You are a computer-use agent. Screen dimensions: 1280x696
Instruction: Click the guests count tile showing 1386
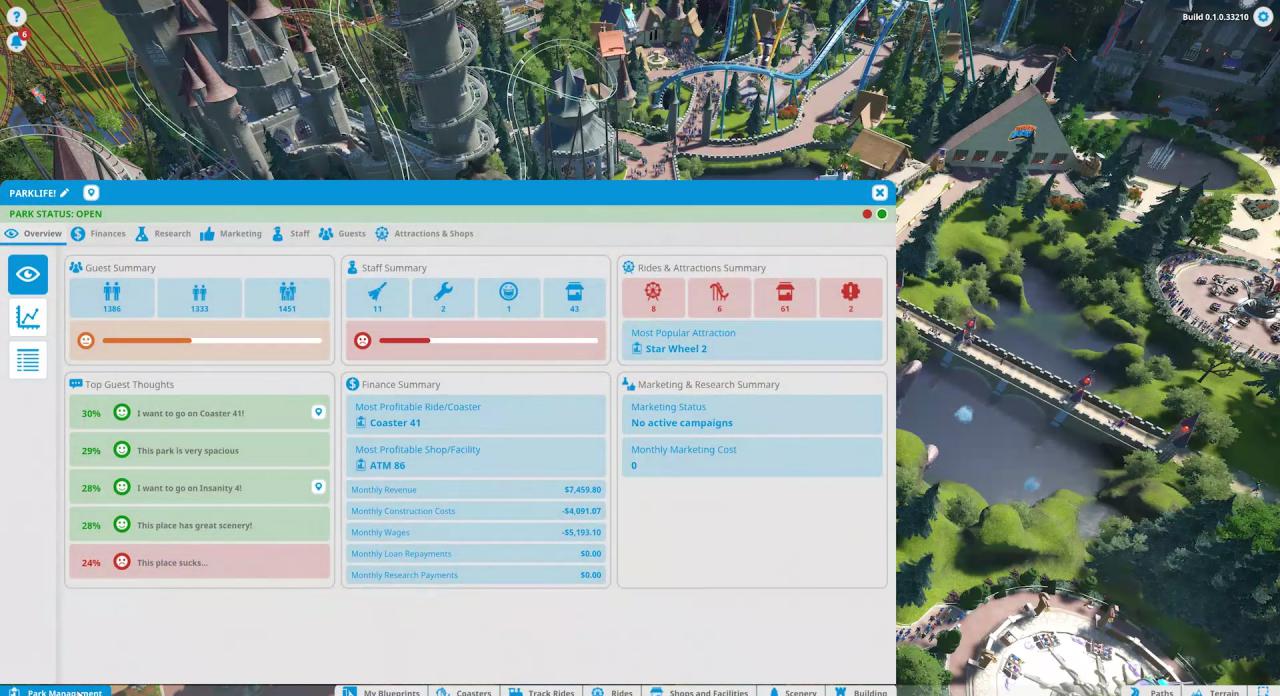tap(112, 298)
